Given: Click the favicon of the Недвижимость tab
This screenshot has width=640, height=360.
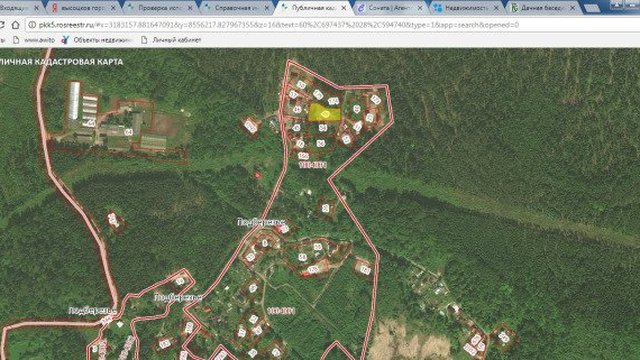Looking at the screenshot, I should 438,8.
